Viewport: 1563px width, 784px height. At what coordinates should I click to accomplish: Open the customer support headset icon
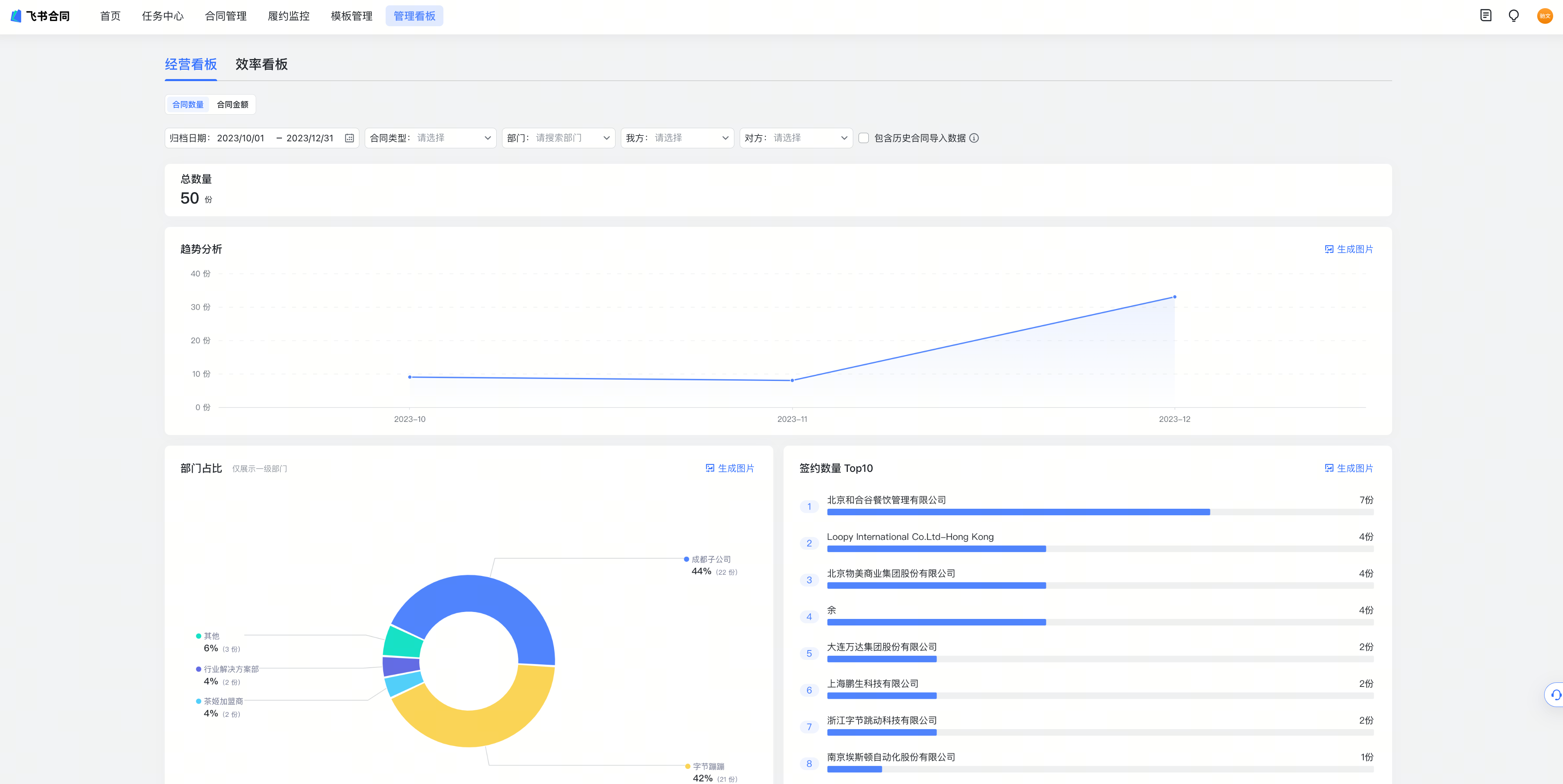(1556, 695)
